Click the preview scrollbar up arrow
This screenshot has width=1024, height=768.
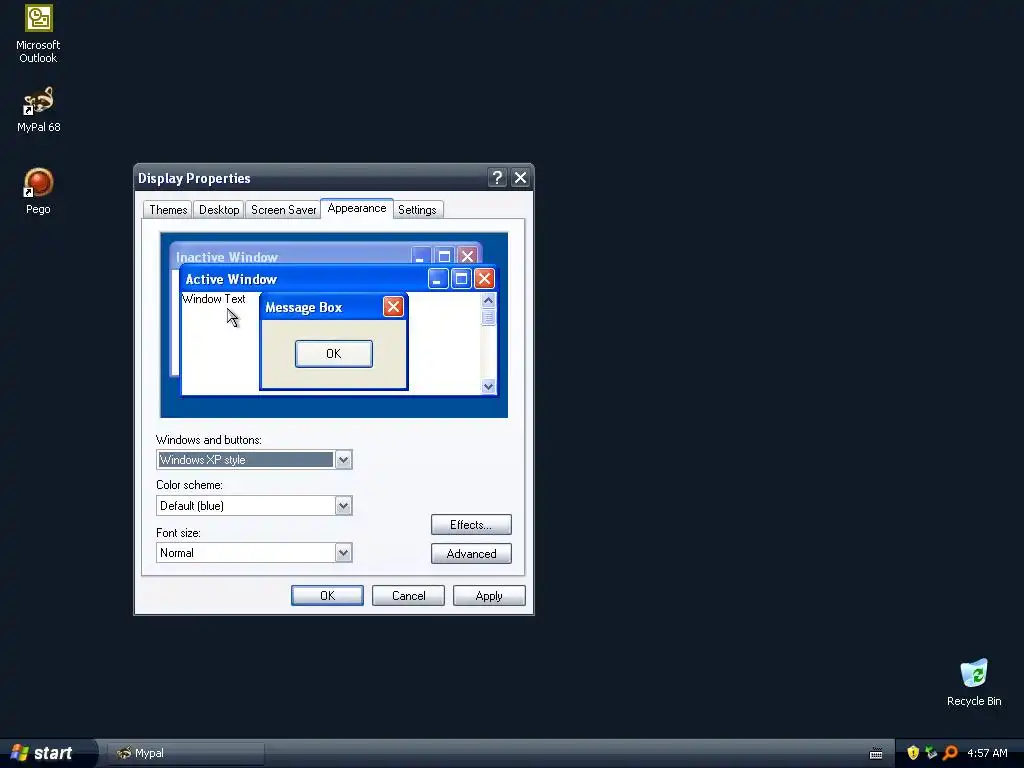pyautogui.click(x=488, y=300)
